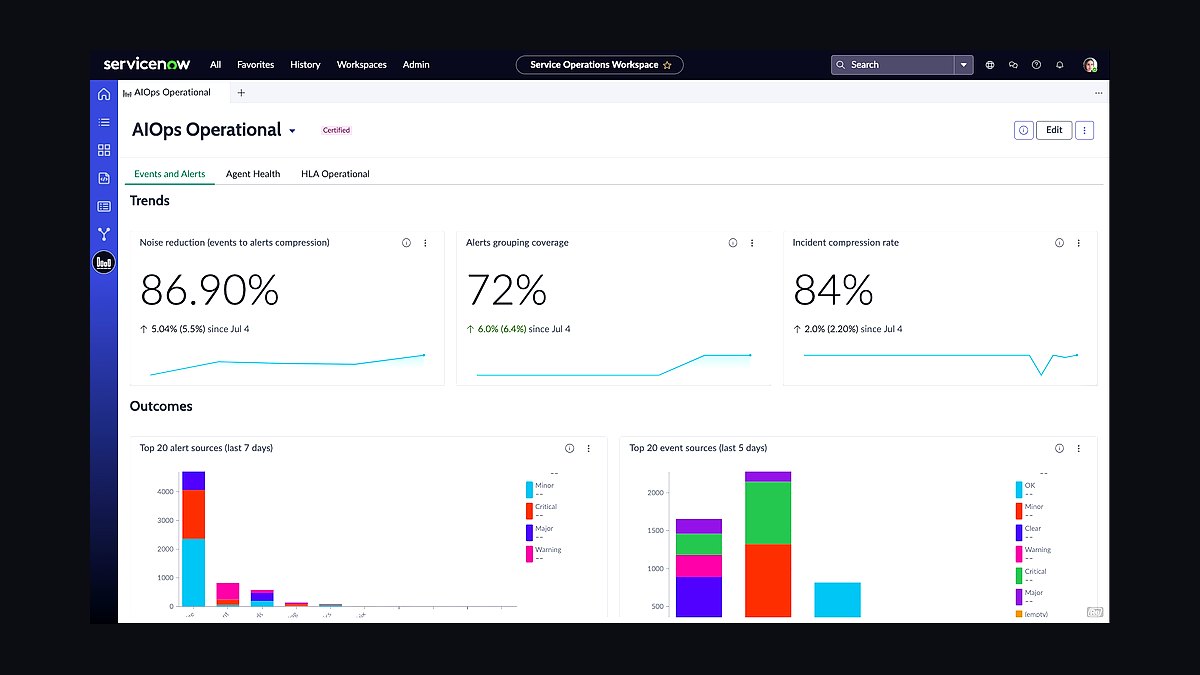Viewport: 1200px width, 675px height.
Task: Click the ServiceNow logo
Action: point(147,64)
